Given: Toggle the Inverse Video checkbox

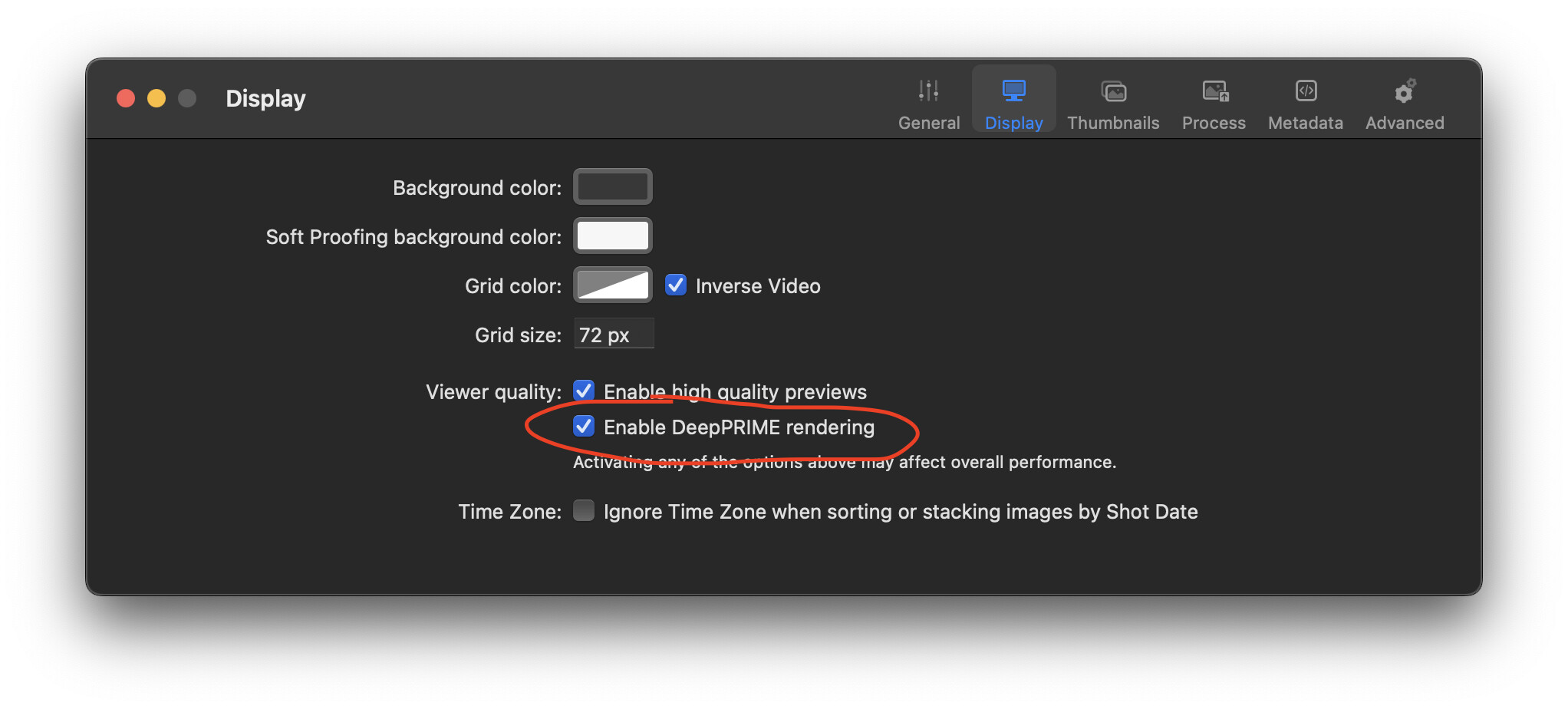Looking at the screenshot, I should 676,285.
